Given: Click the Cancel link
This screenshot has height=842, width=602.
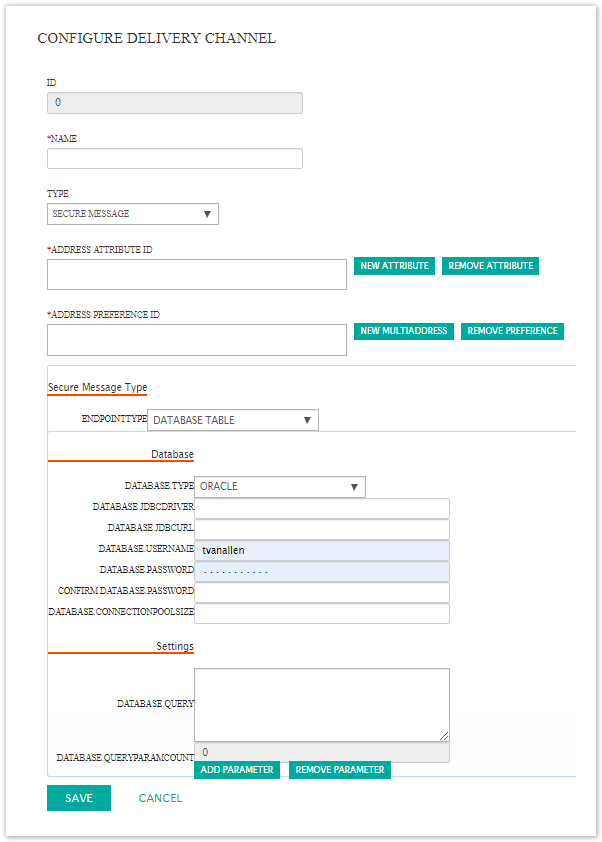Looking at the screenshot, I should pos(160,798).
